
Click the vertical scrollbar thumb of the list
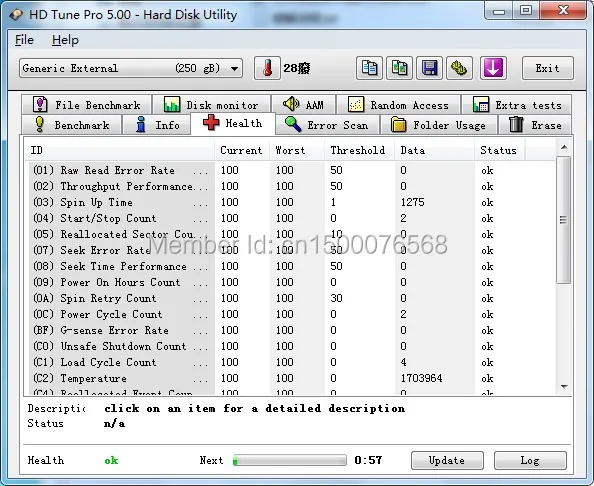coord(564,220)
